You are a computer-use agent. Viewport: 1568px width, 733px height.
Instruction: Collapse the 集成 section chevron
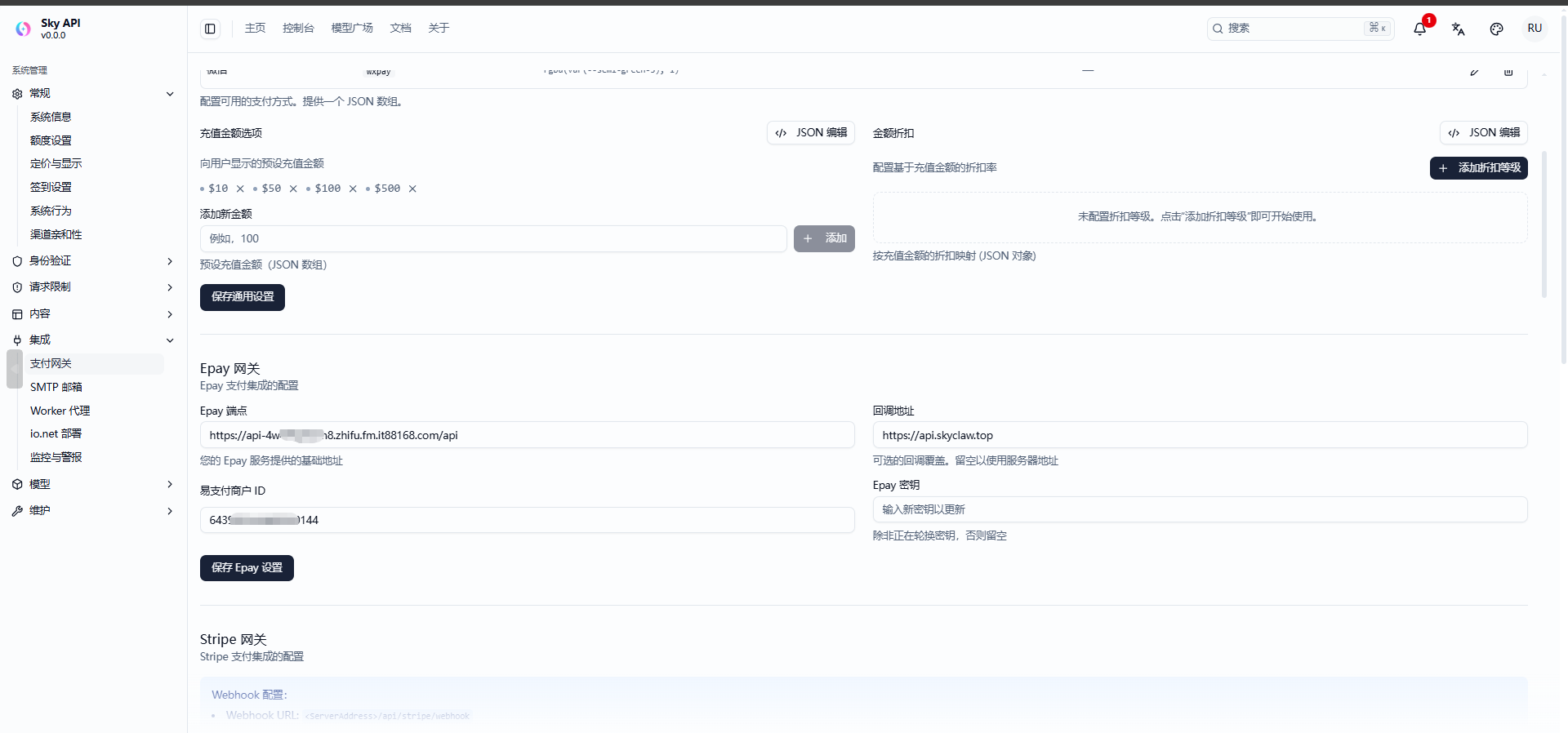pyautogui.click(x=170, y=340)
